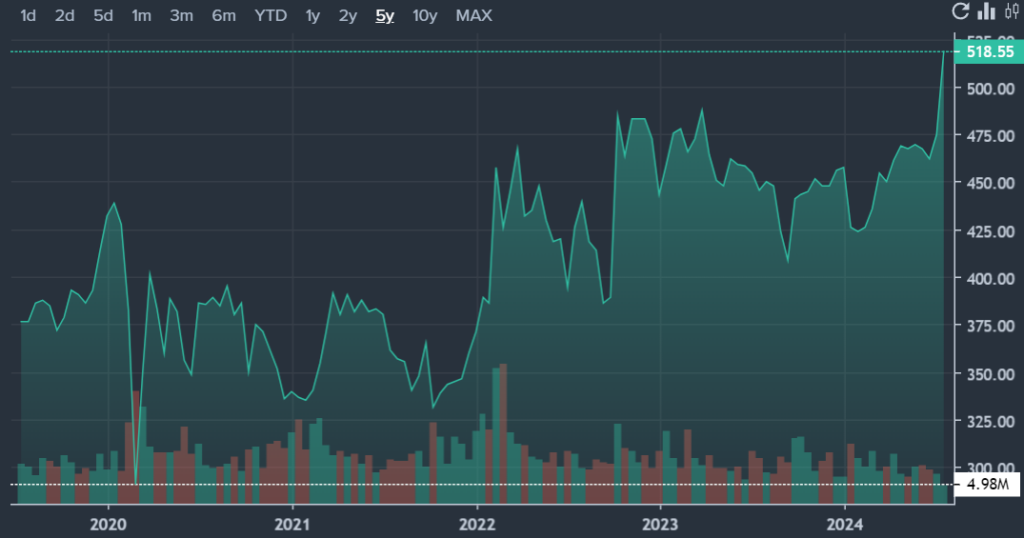The height and width of the screenshot is (538, 1024).
Task: Toggle the volume bars icon
Action: [986, 12]
